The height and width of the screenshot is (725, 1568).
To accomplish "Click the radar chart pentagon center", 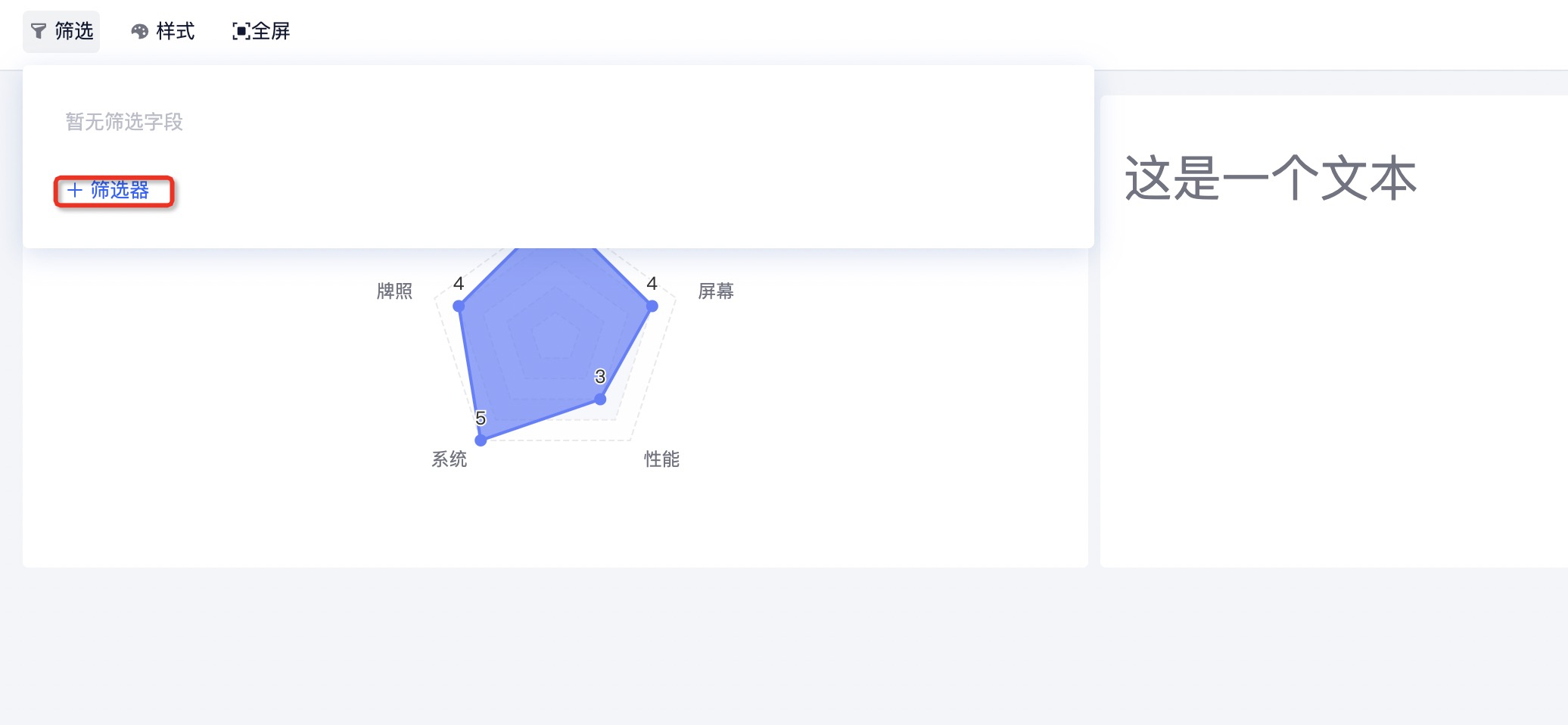I will [556, 337].
